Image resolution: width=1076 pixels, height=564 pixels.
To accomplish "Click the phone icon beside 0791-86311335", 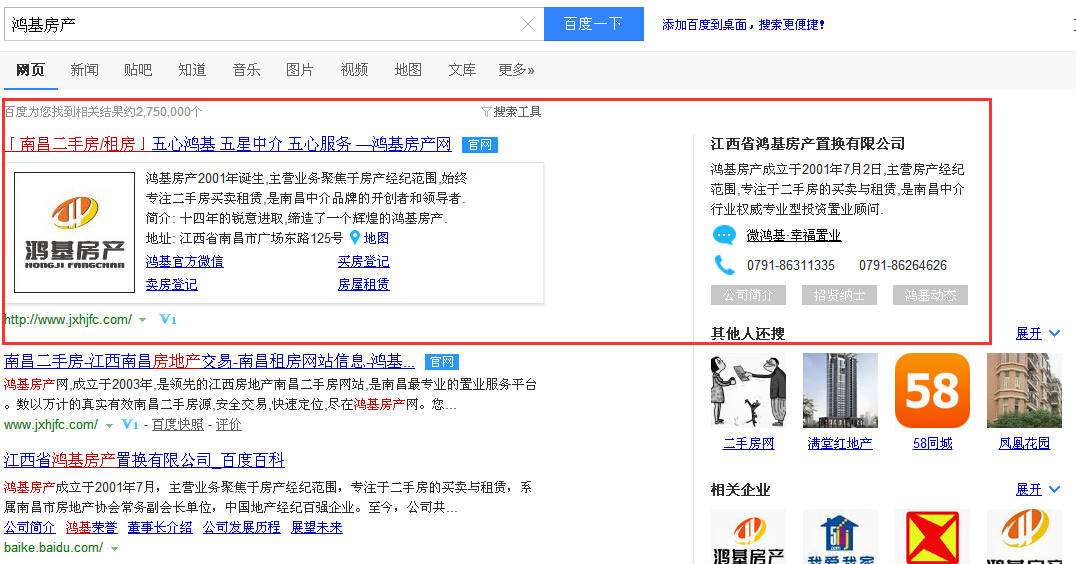I will [x=725, y=265].
